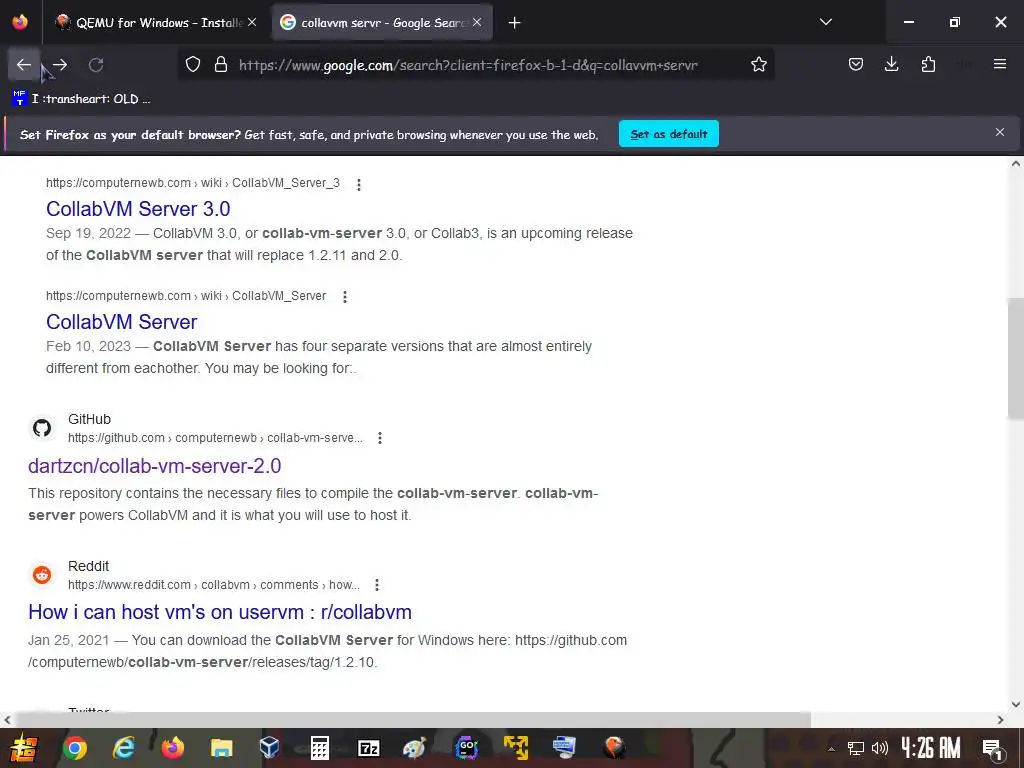The image size is (1024, 768).
Task: Show hidden system tray icons
Action: tap(831, 748)
